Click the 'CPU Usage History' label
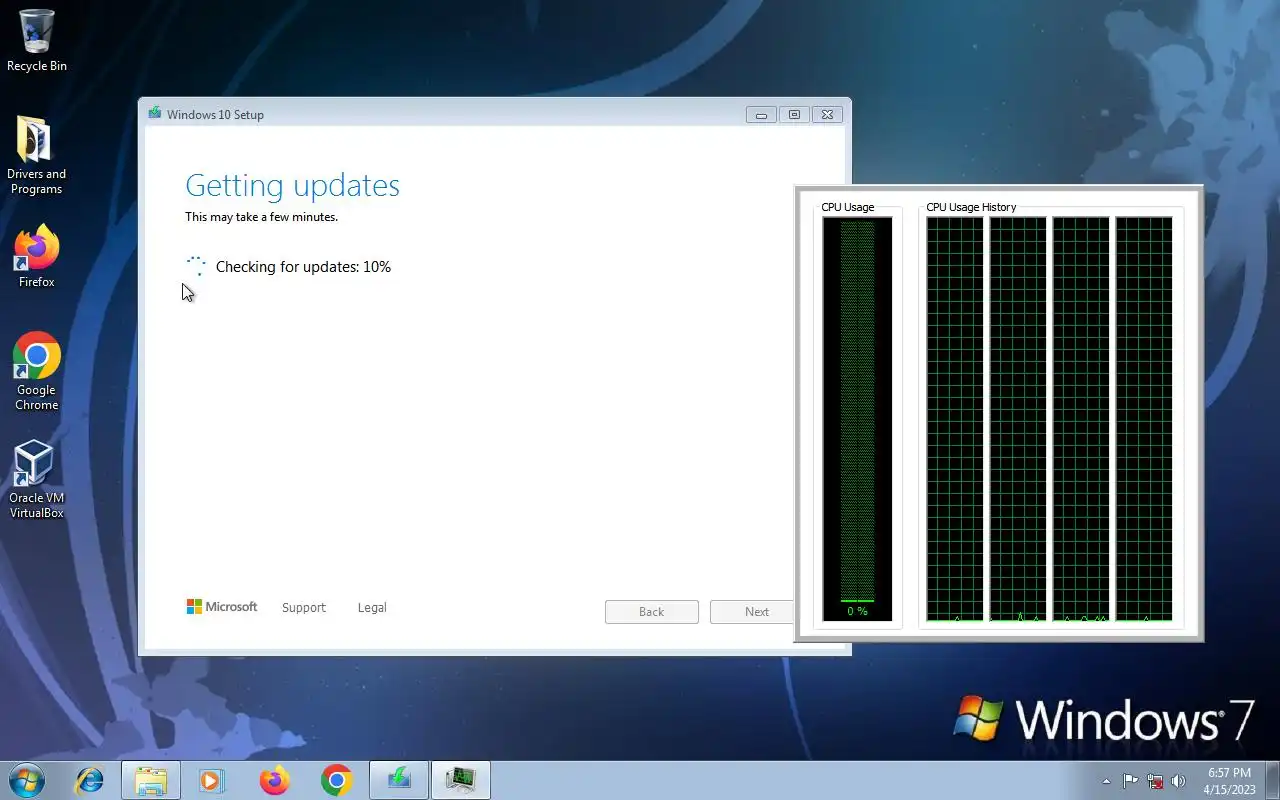The image size is (1280, 800). pyautogui.click(x=971, y=207)
